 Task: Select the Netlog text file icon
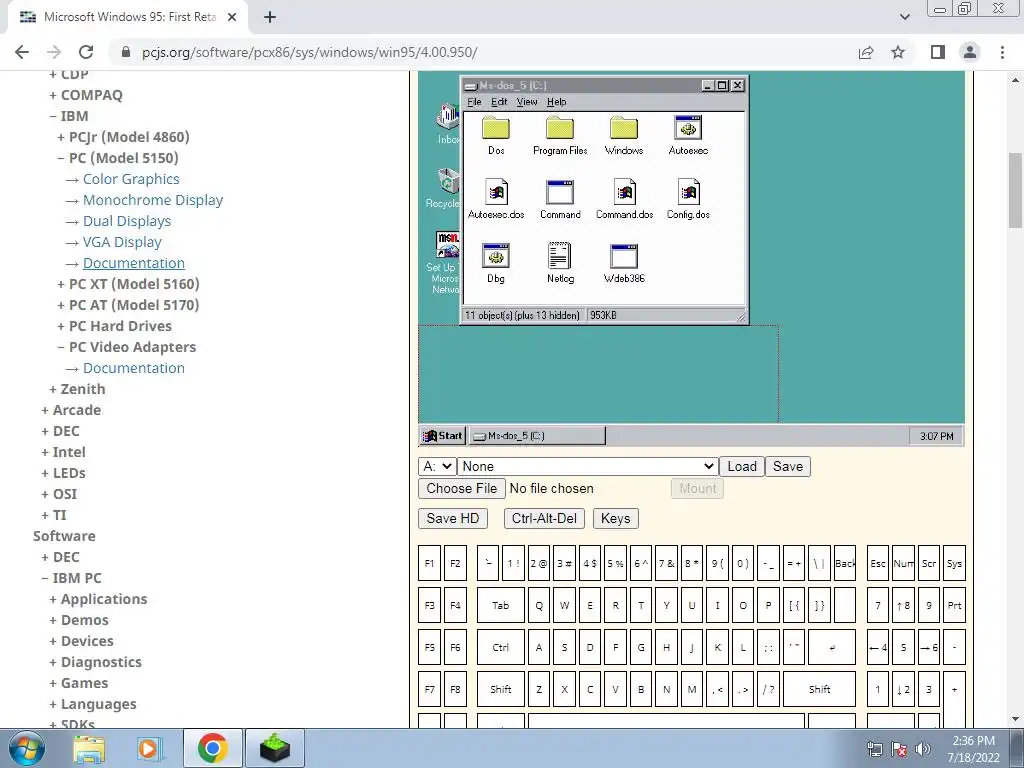pos(560,255)
